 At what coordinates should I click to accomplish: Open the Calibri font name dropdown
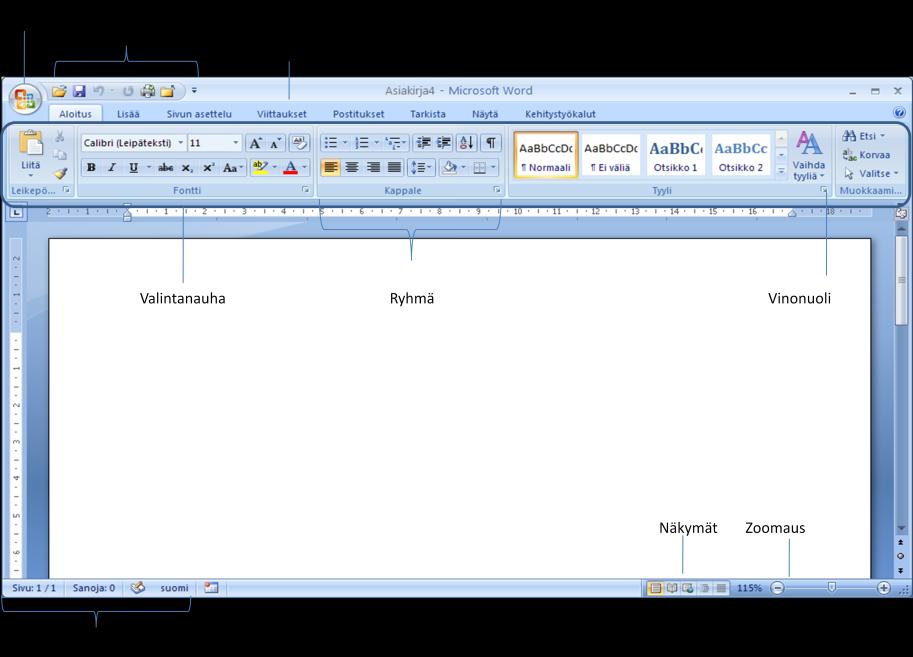coord(181,143)
